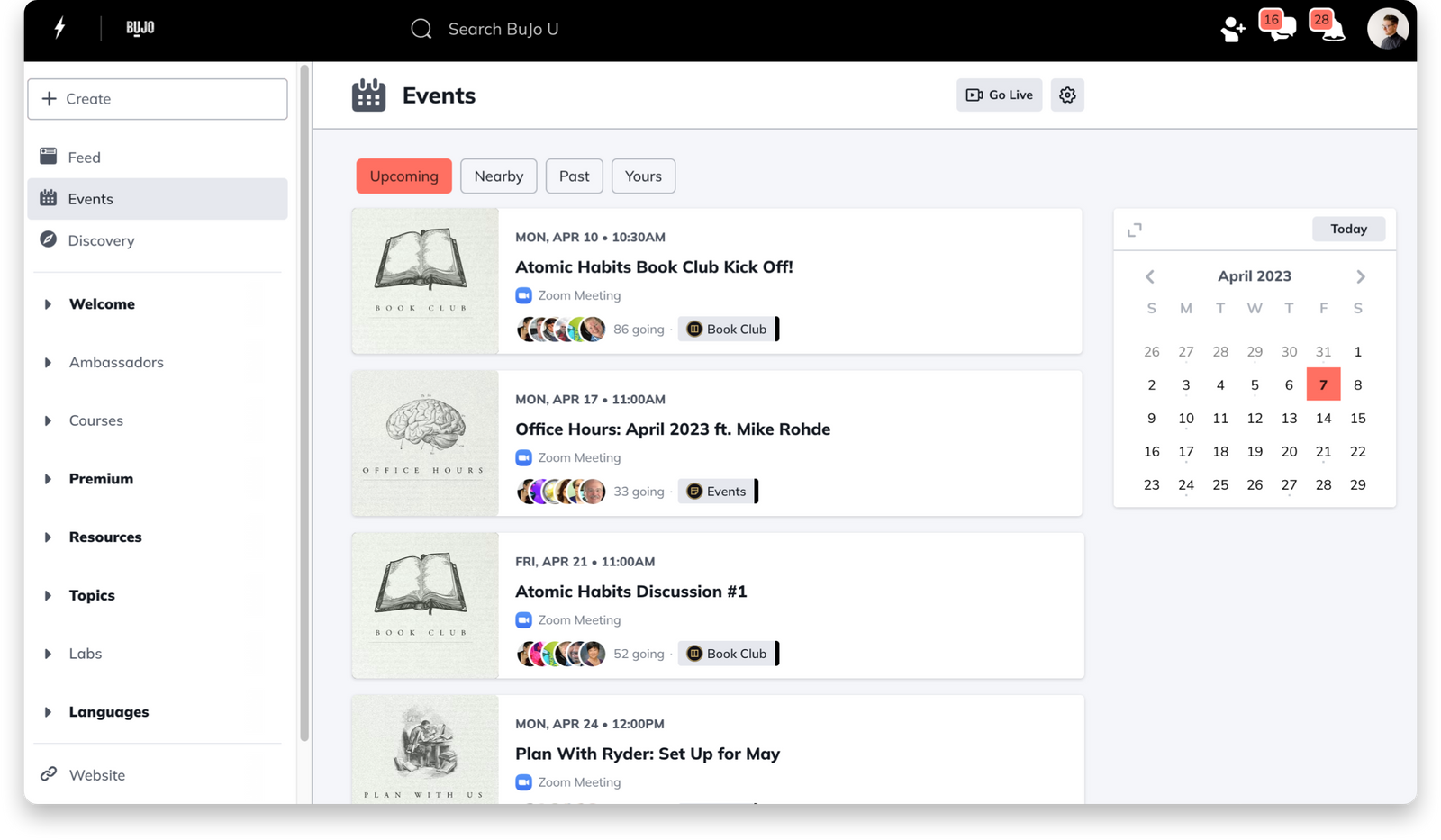Click the lightning bolt logo icon
Image resolution: width=1441 pixels, height=840 pixels.
[x=59, y=28]
